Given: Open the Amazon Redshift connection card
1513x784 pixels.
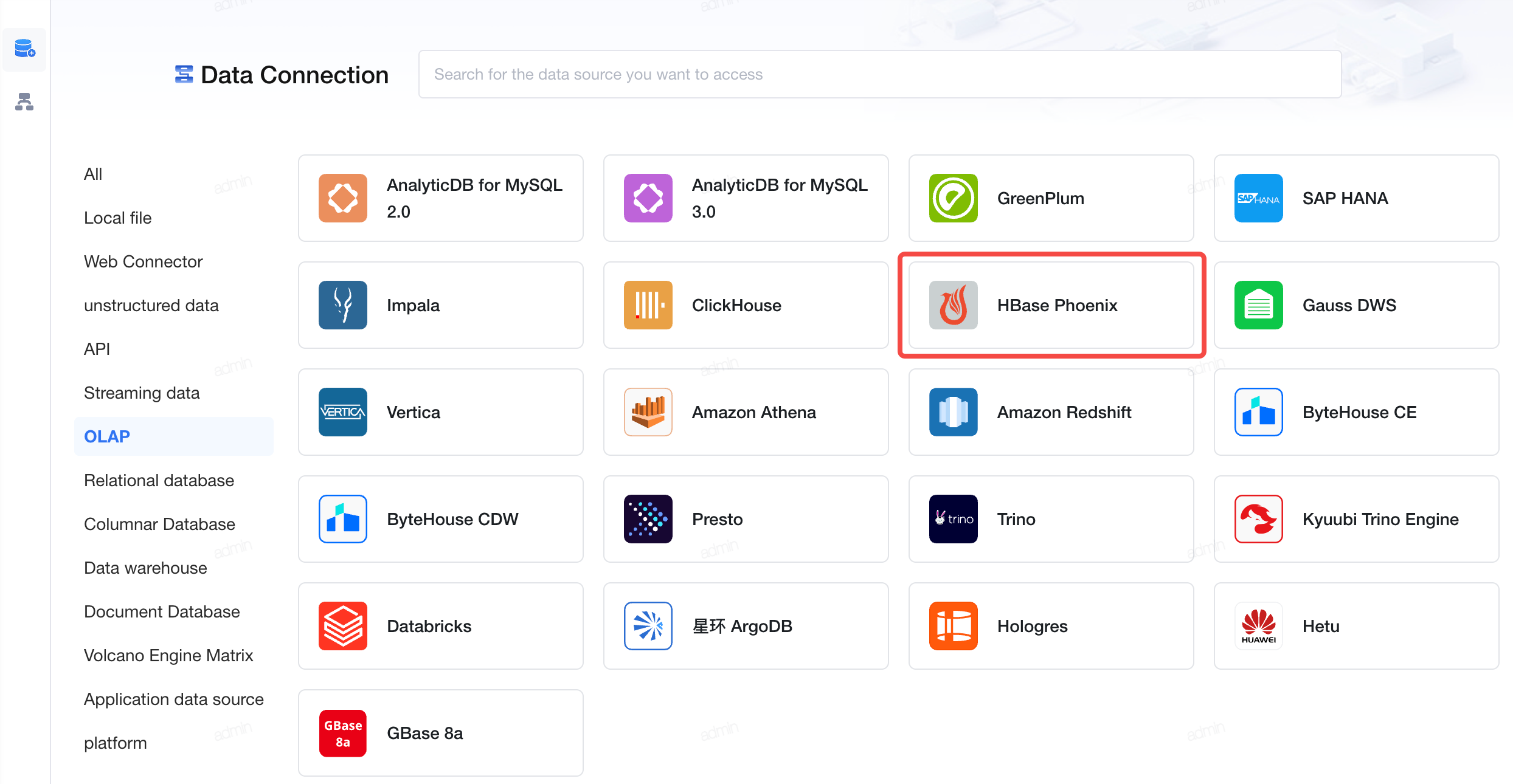Looking at the screenshot, I should (1051, 412).
